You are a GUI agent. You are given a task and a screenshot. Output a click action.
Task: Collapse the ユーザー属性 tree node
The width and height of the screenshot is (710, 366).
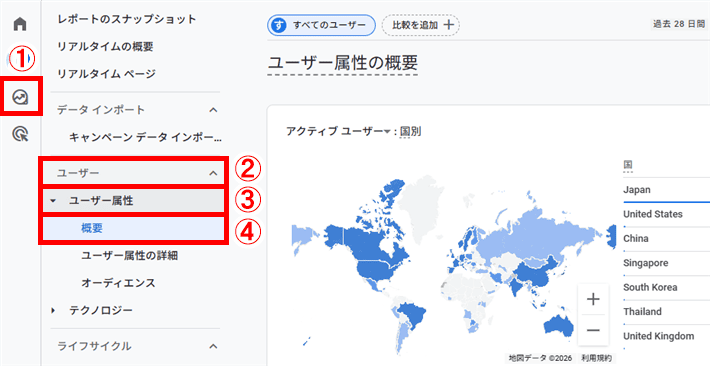pyautogui.click(x=53, y=200)
